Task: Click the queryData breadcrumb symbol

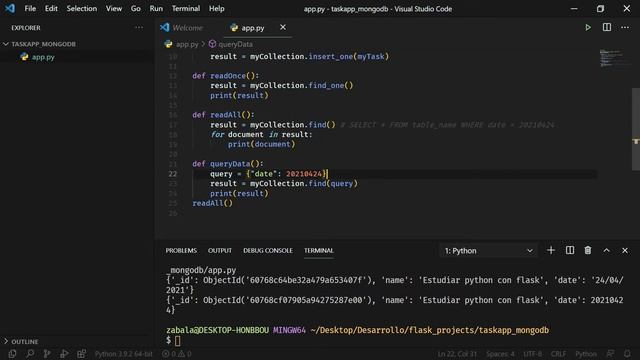Action: (235, 44)
